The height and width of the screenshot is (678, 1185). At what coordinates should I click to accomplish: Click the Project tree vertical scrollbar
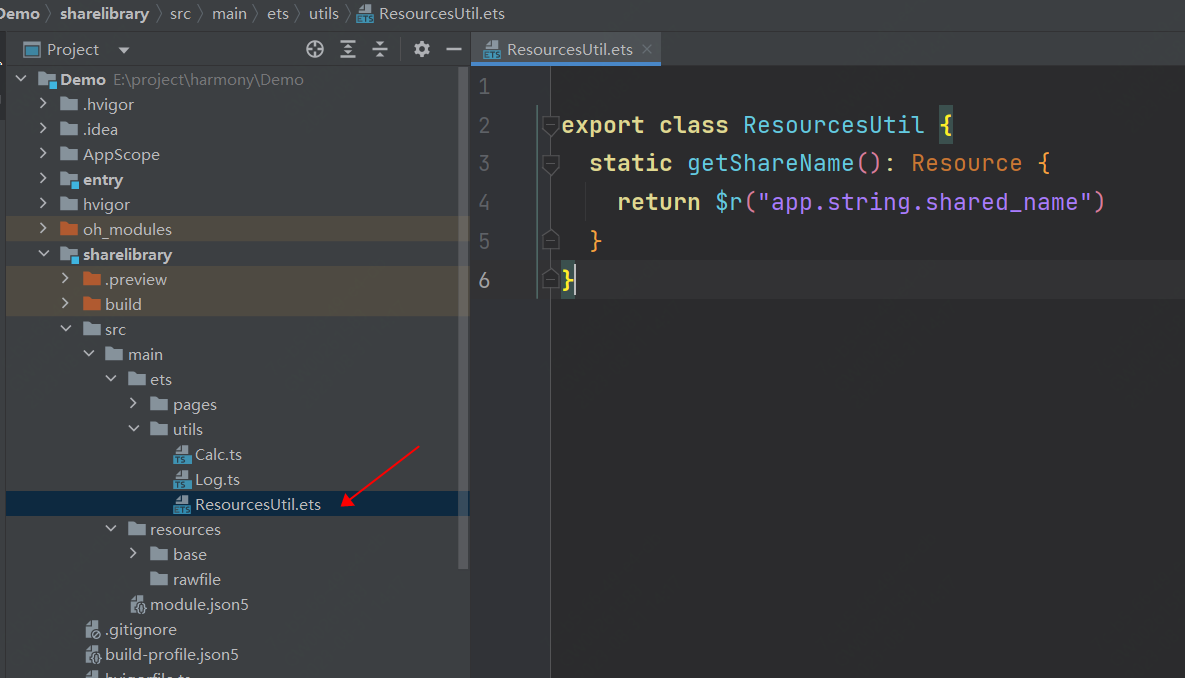click(x=463, y=317)
